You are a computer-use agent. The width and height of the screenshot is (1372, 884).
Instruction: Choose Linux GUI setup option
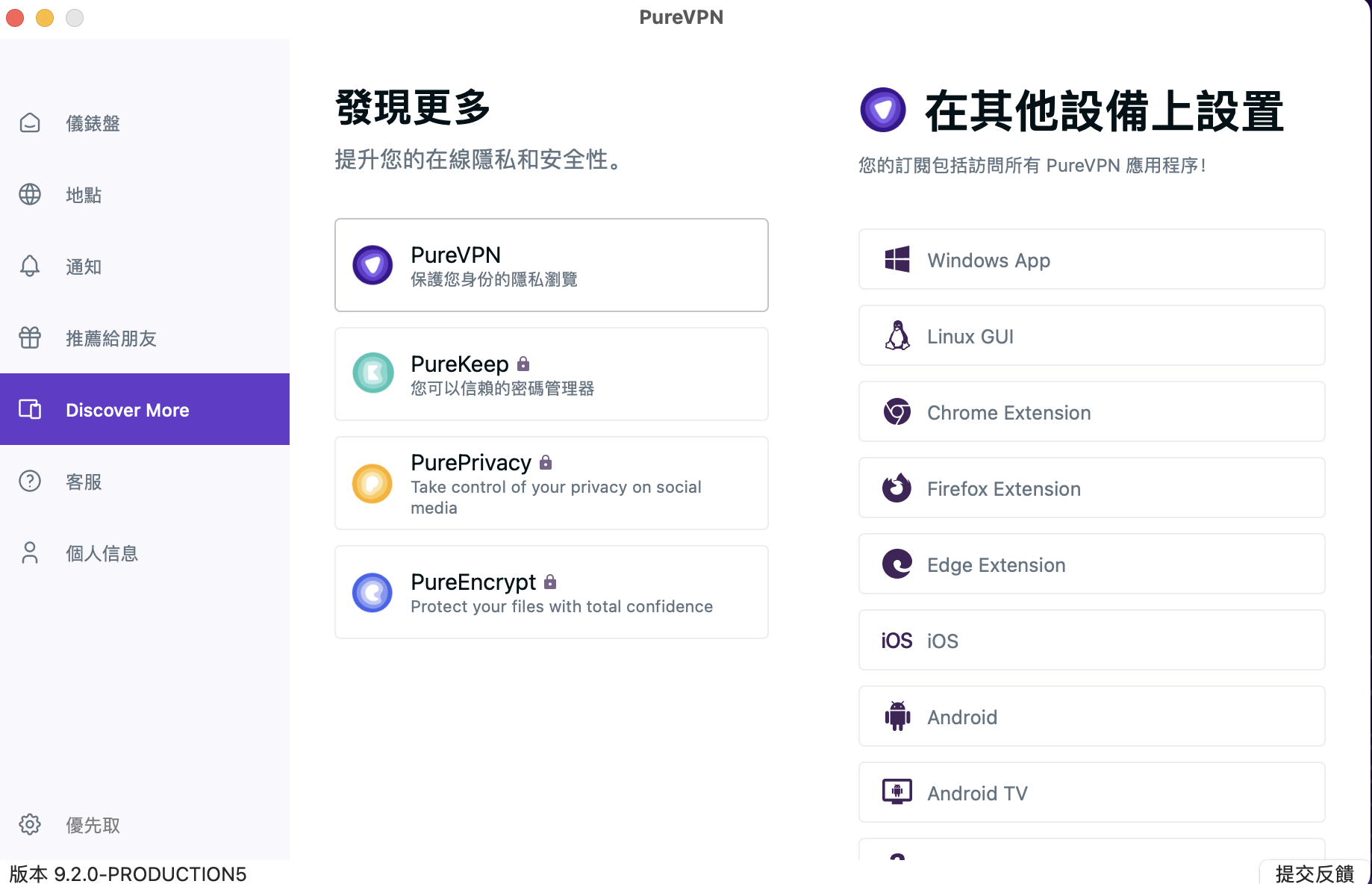tap(1092, 335)
